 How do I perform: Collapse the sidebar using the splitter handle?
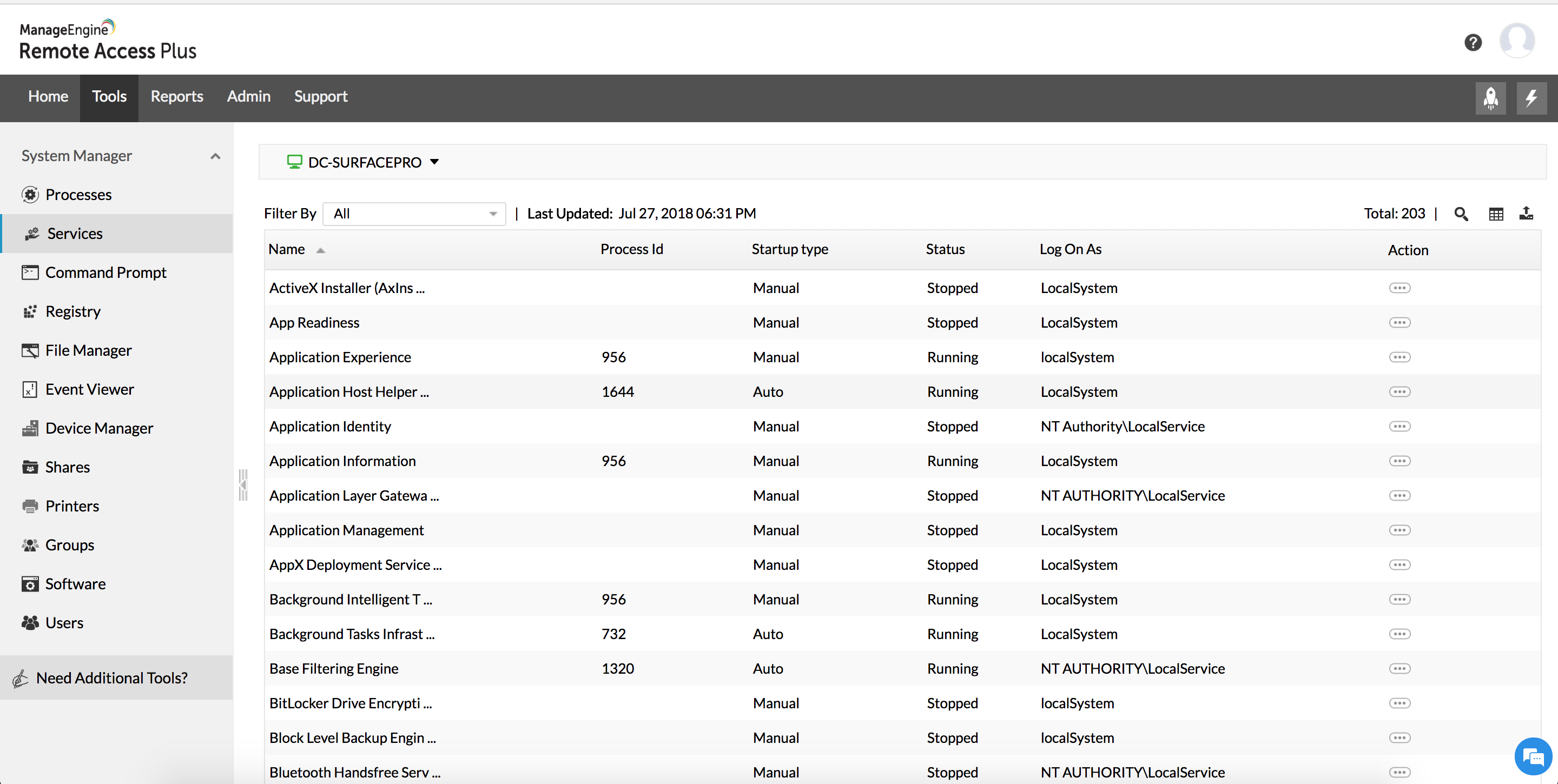point(243,485)
